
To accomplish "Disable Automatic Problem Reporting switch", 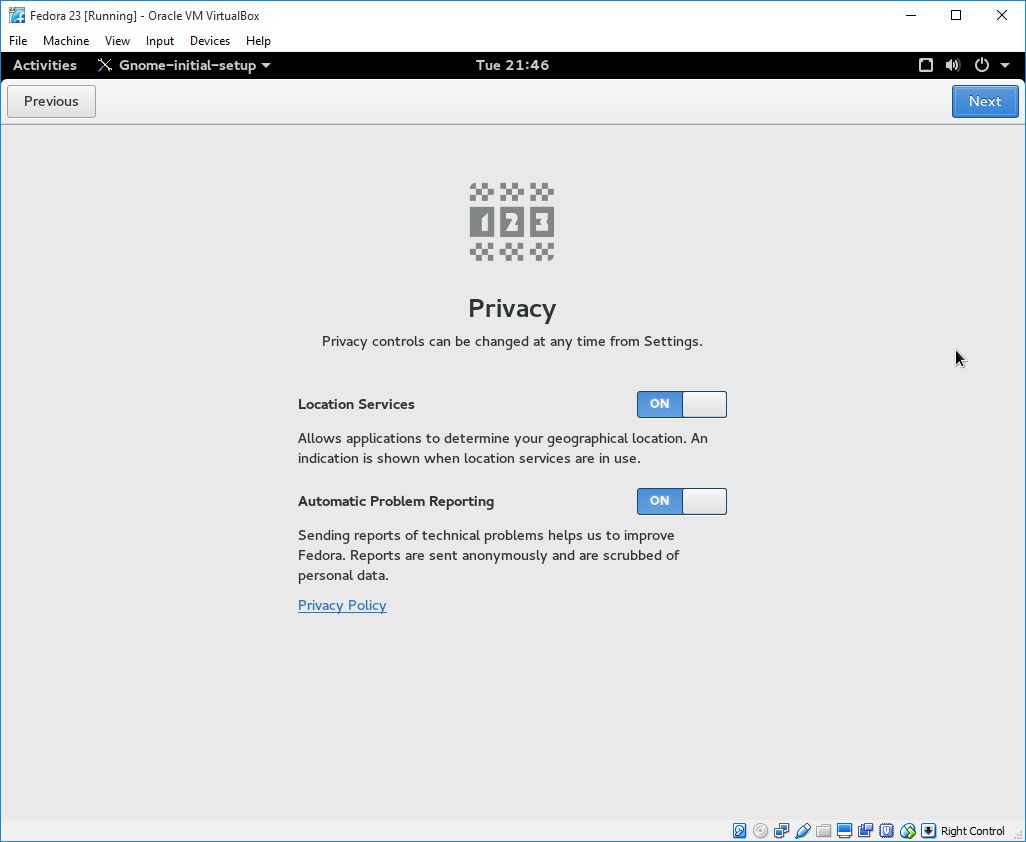I will click(x=682, y=501).
